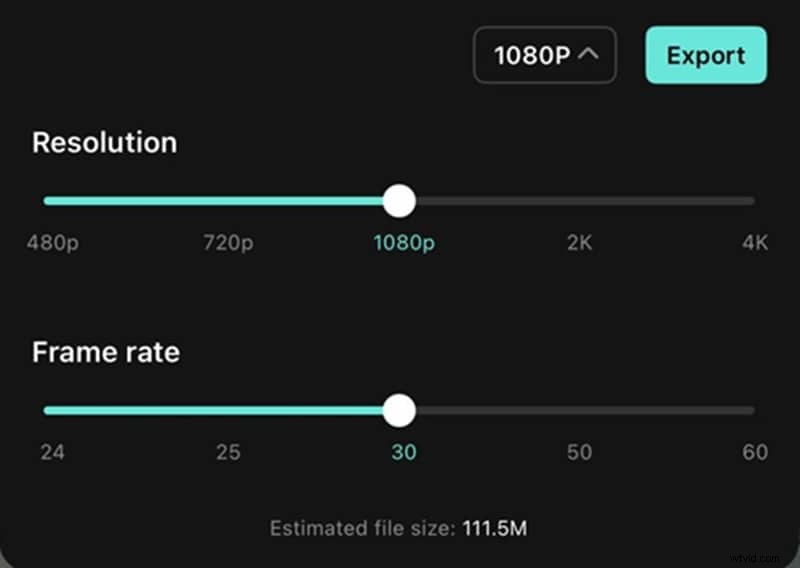The image size is (800, 568).
Task: Click the unfilled Resolution track past the handle
Action: (580, 201)
